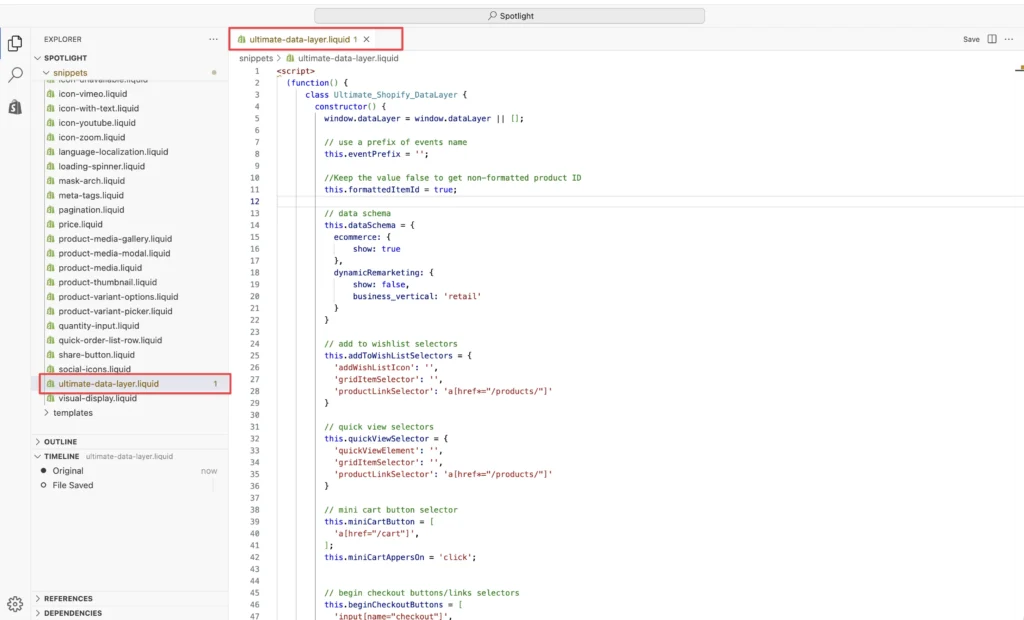Screen dimensions: 1024x620
Task: Collapse the TIMELINE section
Action: [60, 456]
